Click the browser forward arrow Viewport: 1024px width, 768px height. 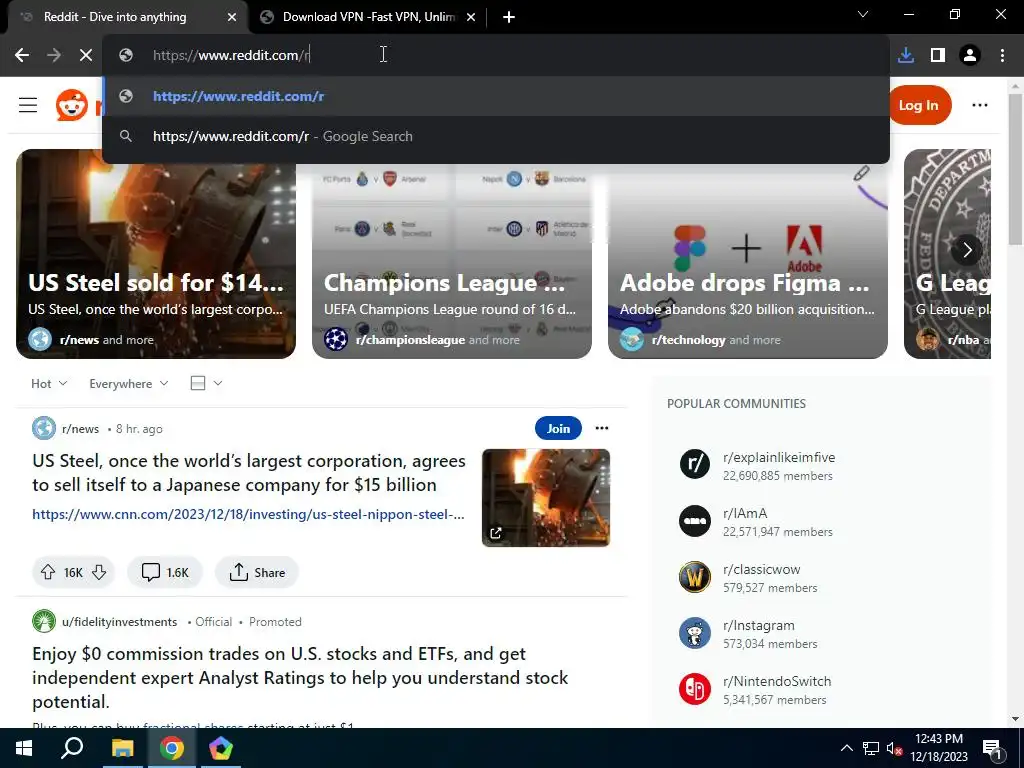tap(54, 55)
